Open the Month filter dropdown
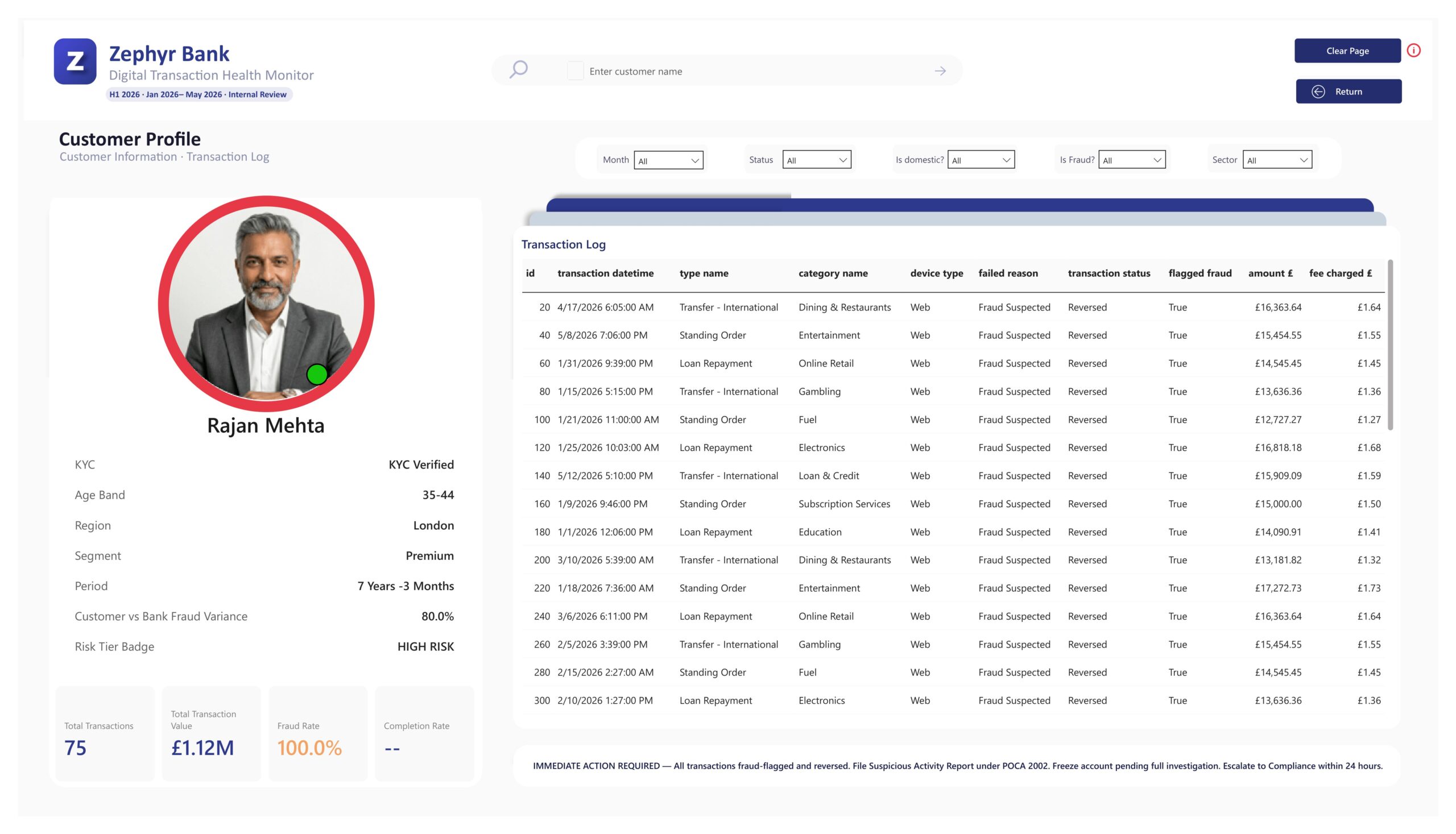The height and width of the screenshot is (834, 1456). click(x=668, y=160)
